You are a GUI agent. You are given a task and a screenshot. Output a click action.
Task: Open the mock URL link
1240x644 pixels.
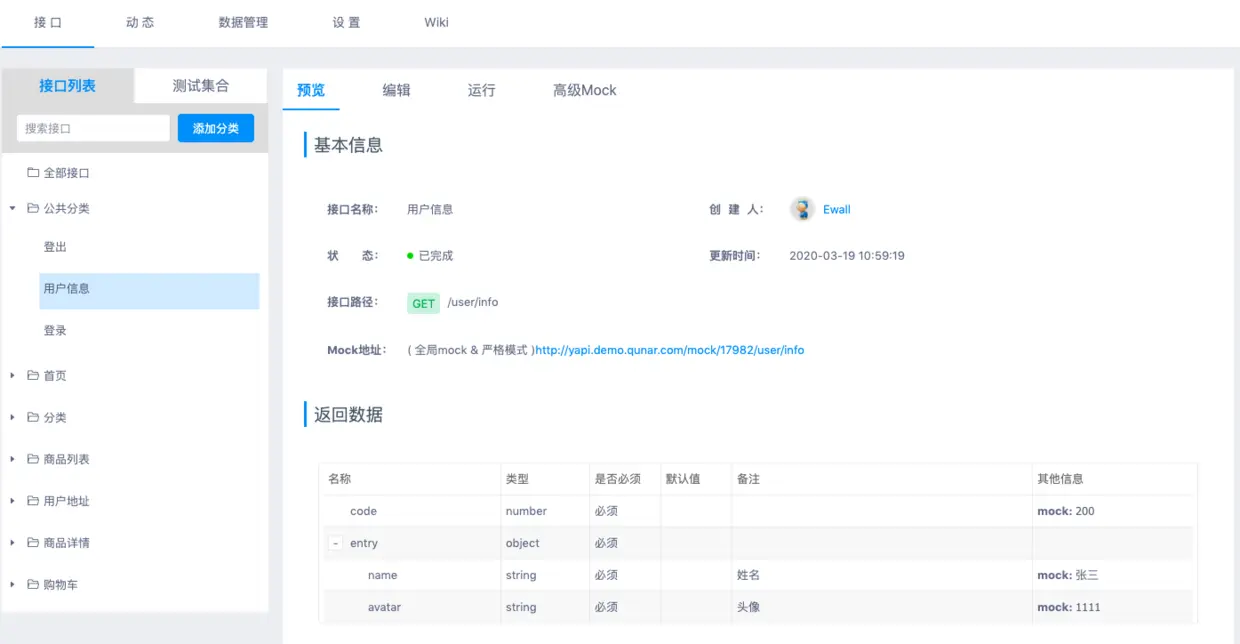[x=670, y=350]
